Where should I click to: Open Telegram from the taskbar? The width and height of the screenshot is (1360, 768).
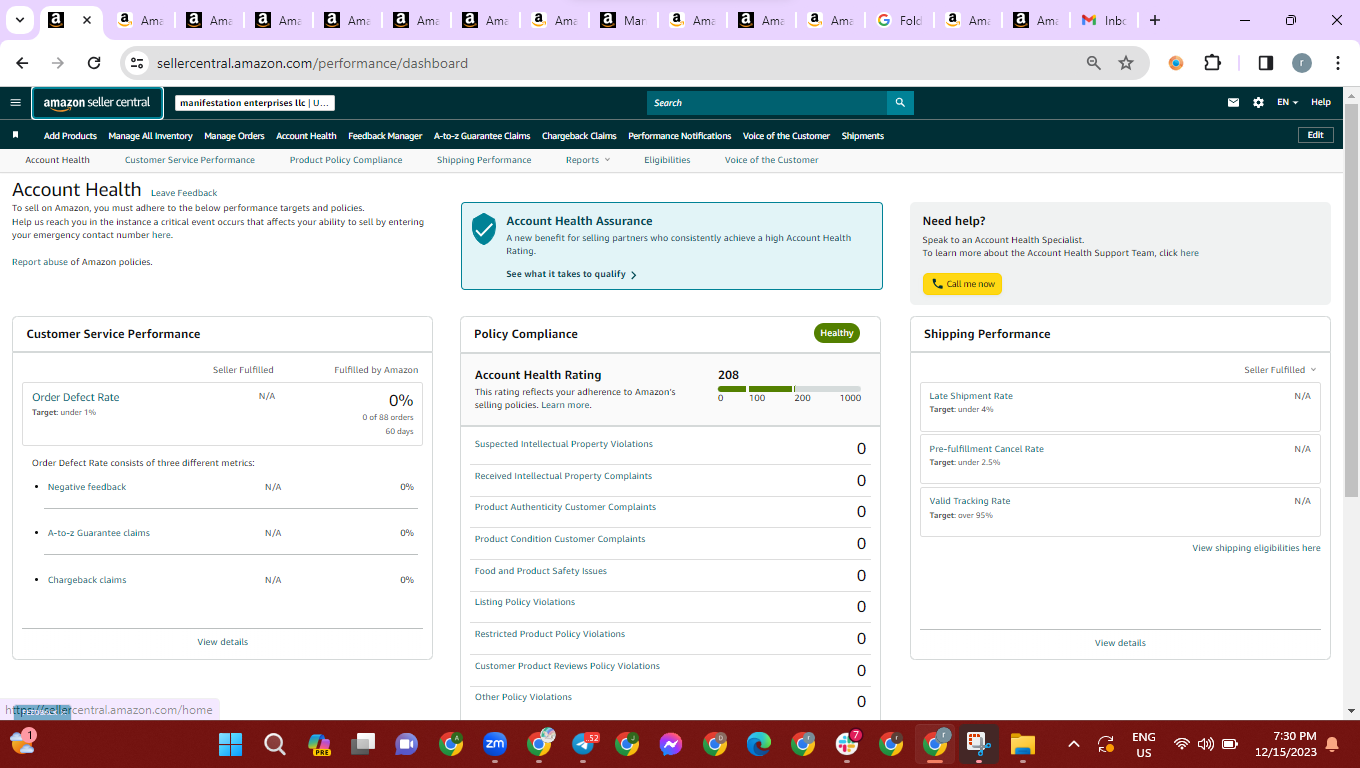tap(584, 744)
